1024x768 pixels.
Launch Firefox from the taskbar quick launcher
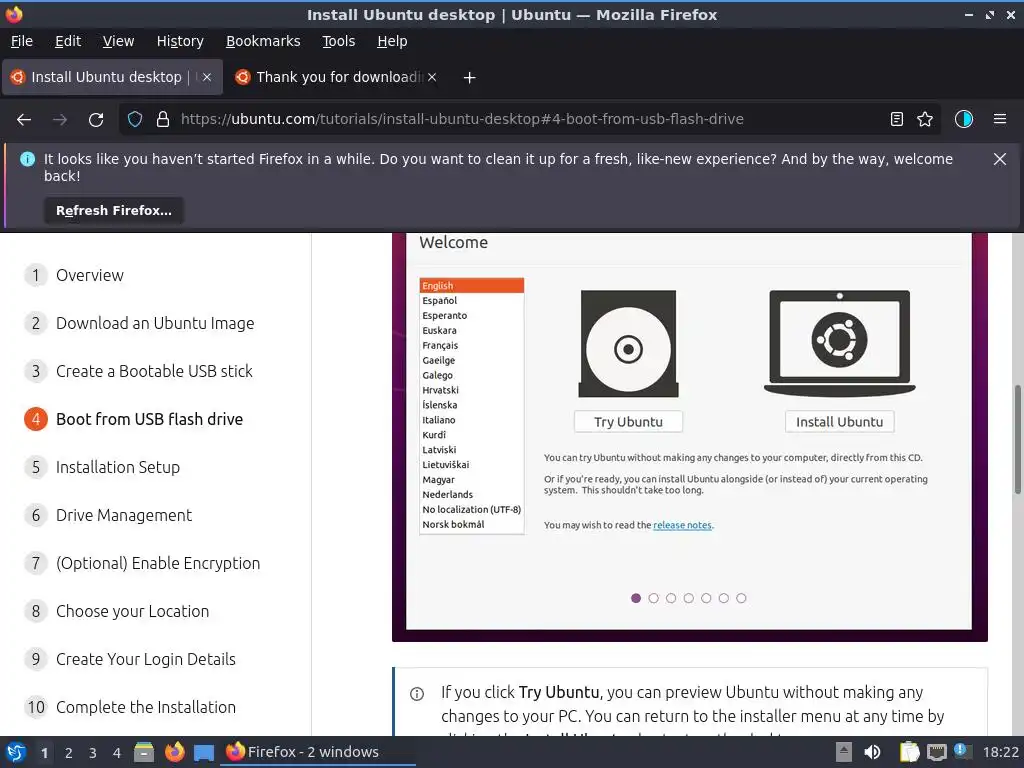174,752
